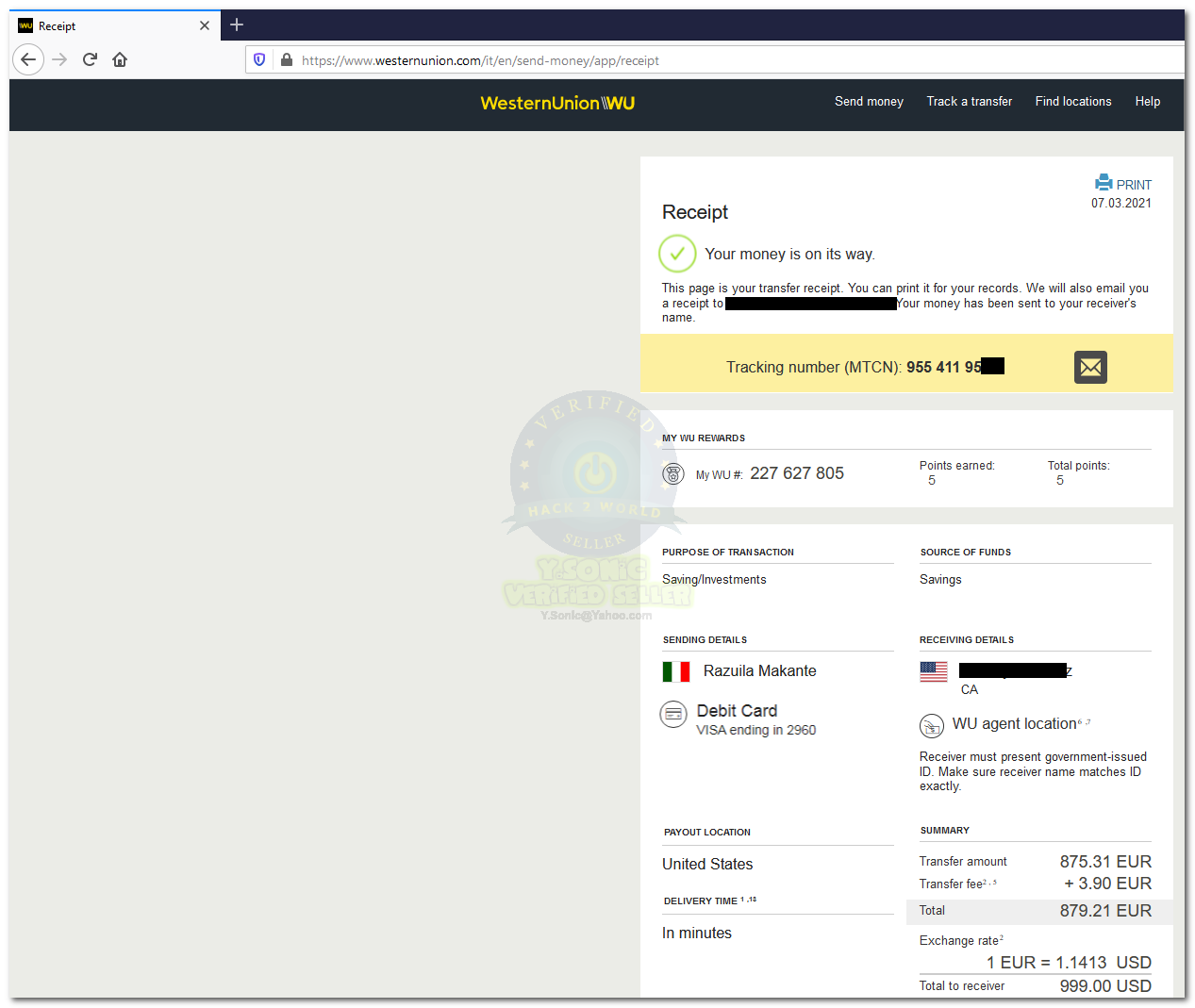
Task: Go back with the browser back arrow
Action: point(28,59)
